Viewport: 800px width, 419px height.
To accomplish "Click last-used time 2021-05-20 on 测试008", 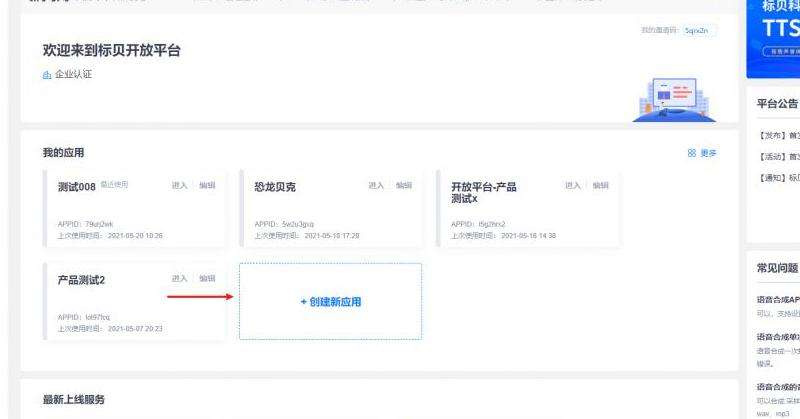I will 110,236.
